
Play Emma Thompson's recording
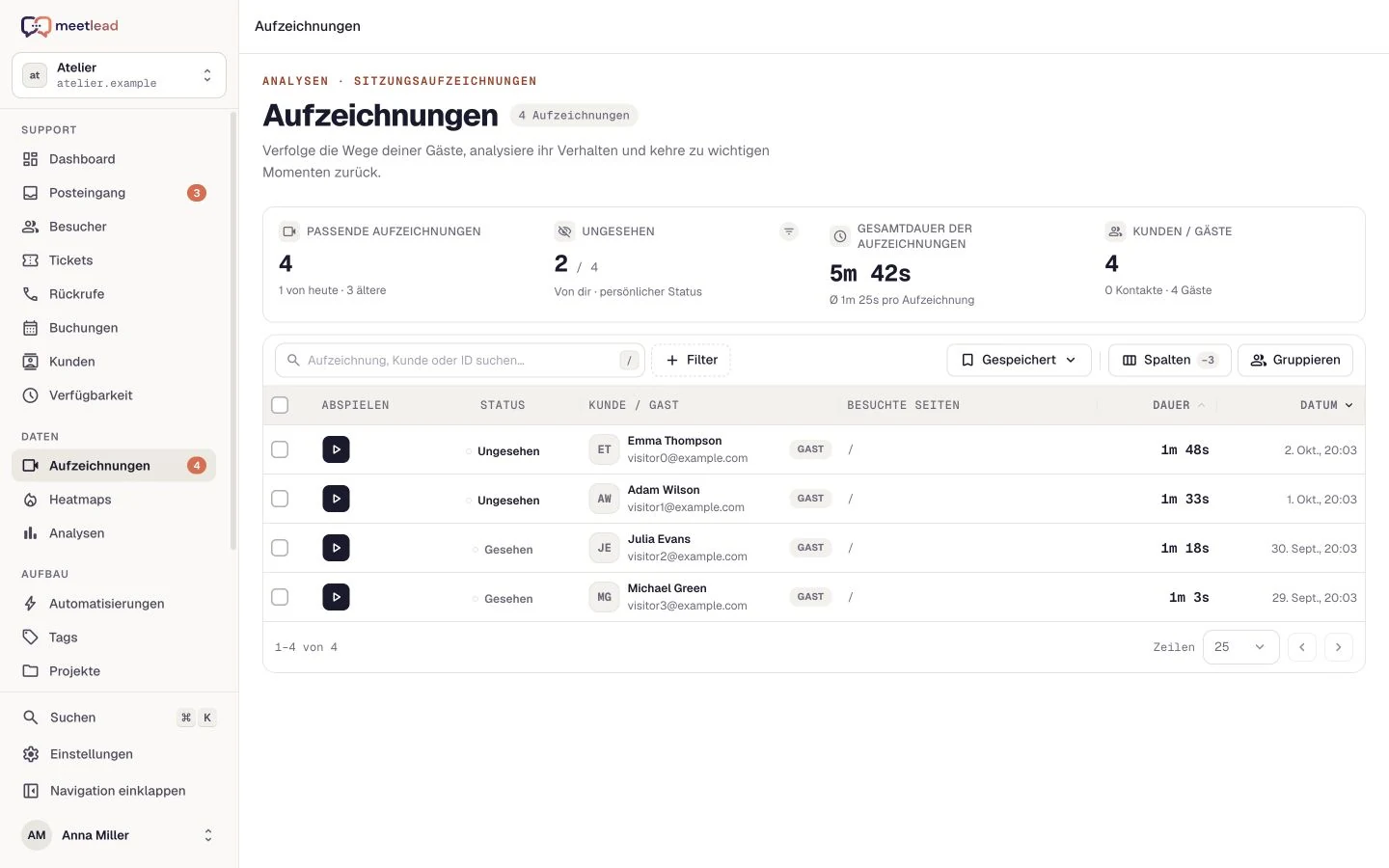(x=336, y=449)
